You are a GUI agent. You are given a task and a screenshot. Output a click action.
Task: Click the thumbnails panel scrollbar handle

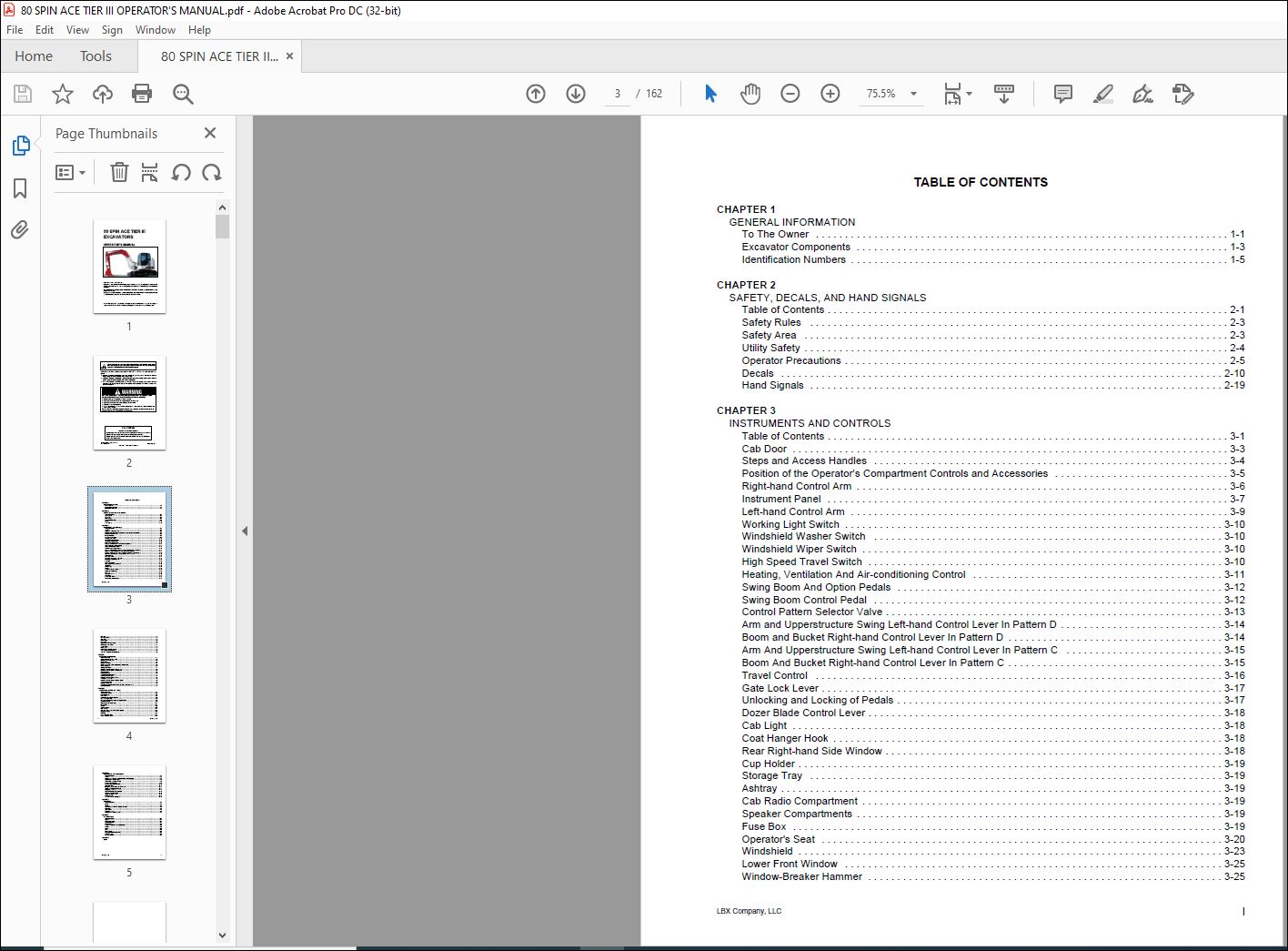[x=223, y=227]
